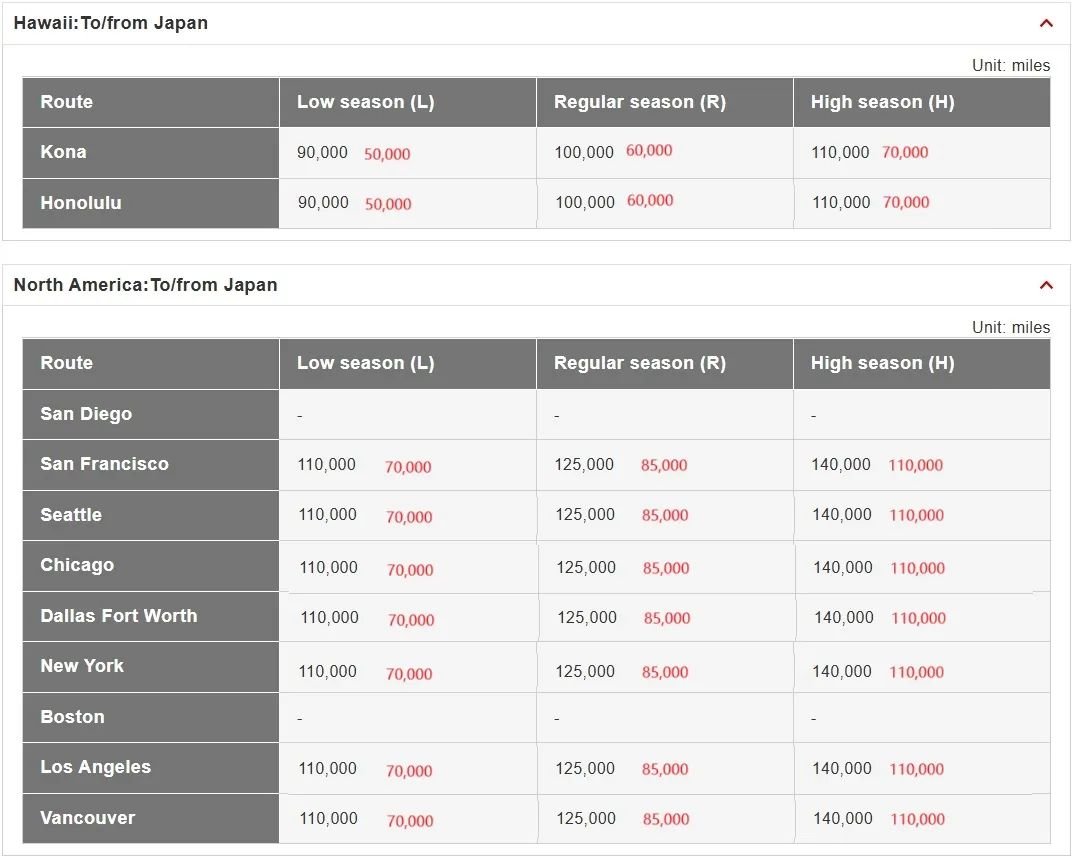Select the Kona route row header
The width and height of the screenshot is (1072, 861).
coord(151,153)
